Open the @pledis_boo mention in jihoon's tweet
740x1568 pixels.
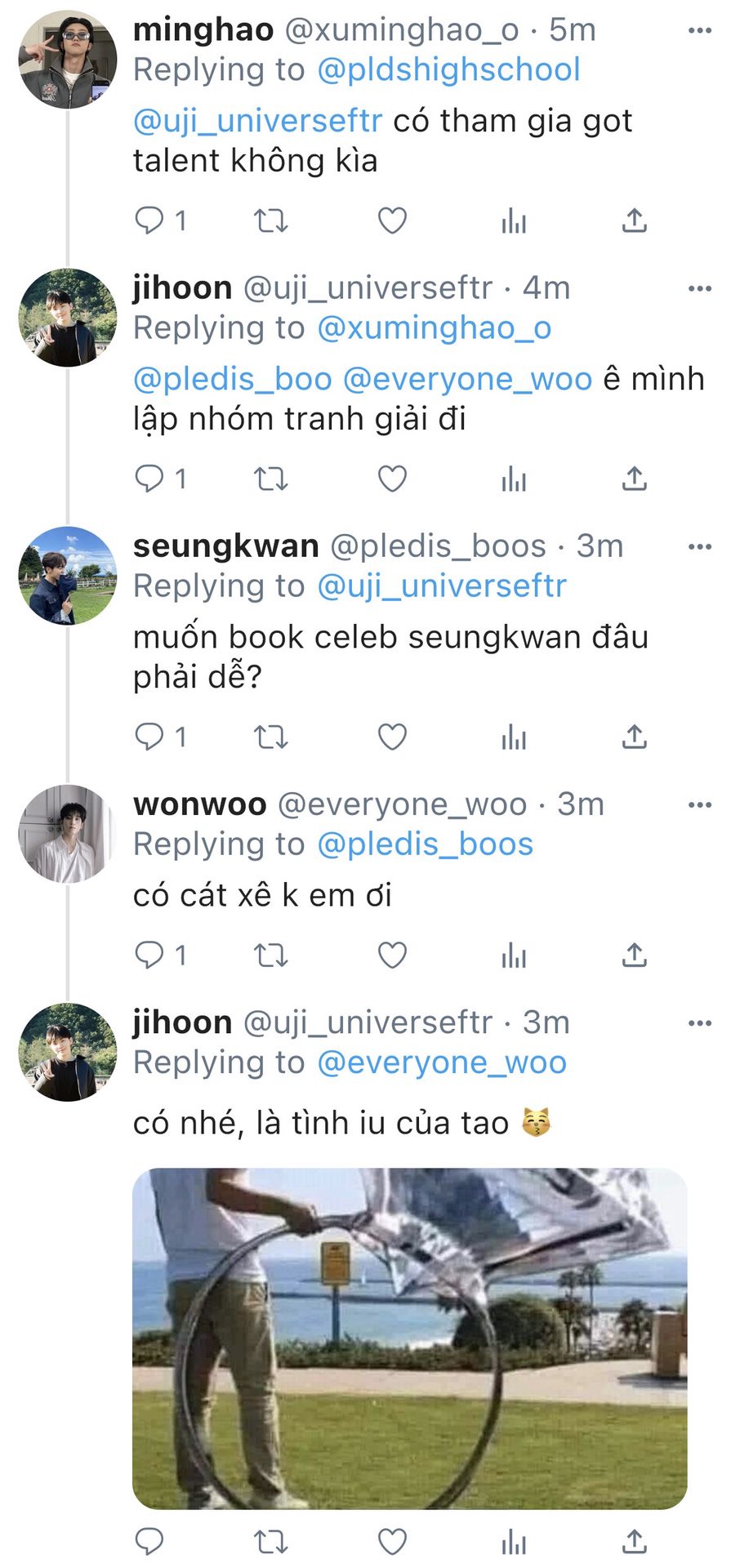point(233,379)
